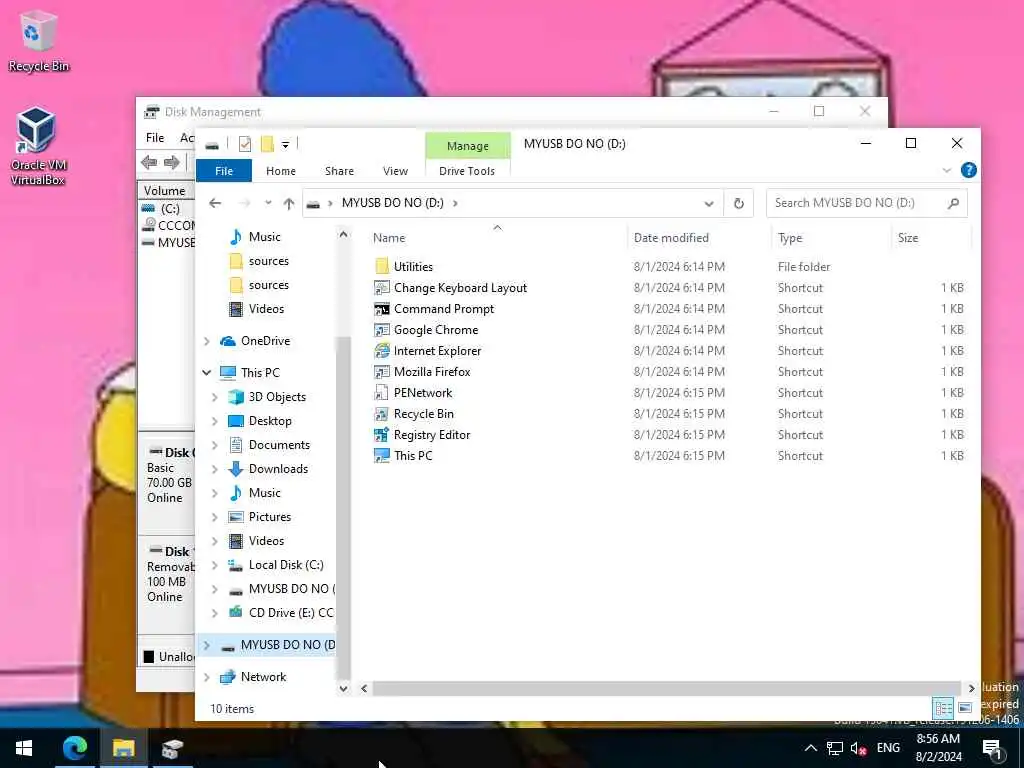This screenshot has width=1024, height=768.
Task: Click the Volume column header in Disk Management
Action: coord(165,191)
